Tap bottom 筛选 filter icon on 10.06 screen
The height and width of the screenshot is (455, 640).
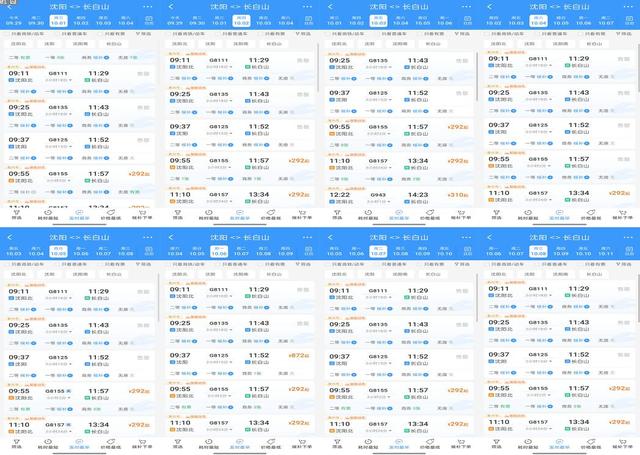(x=178, y=444)
